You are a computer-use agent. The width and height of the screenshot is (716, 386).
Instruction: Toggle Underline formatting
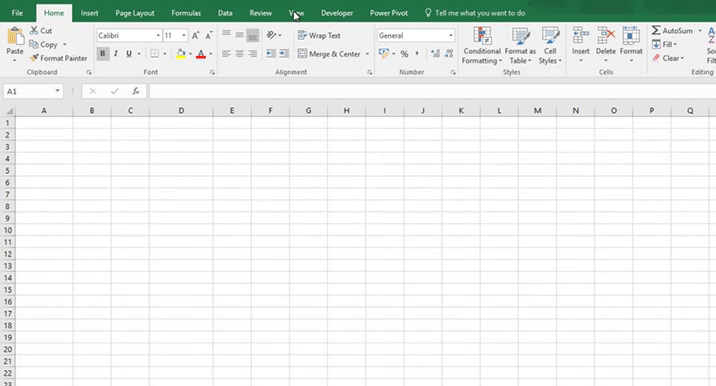[x=129, y=53]
